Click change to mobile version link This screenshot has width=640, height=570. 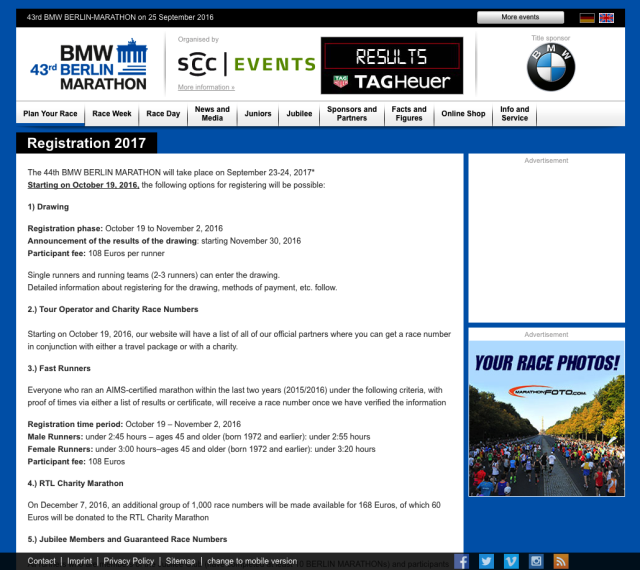click(x=252, y=561)
